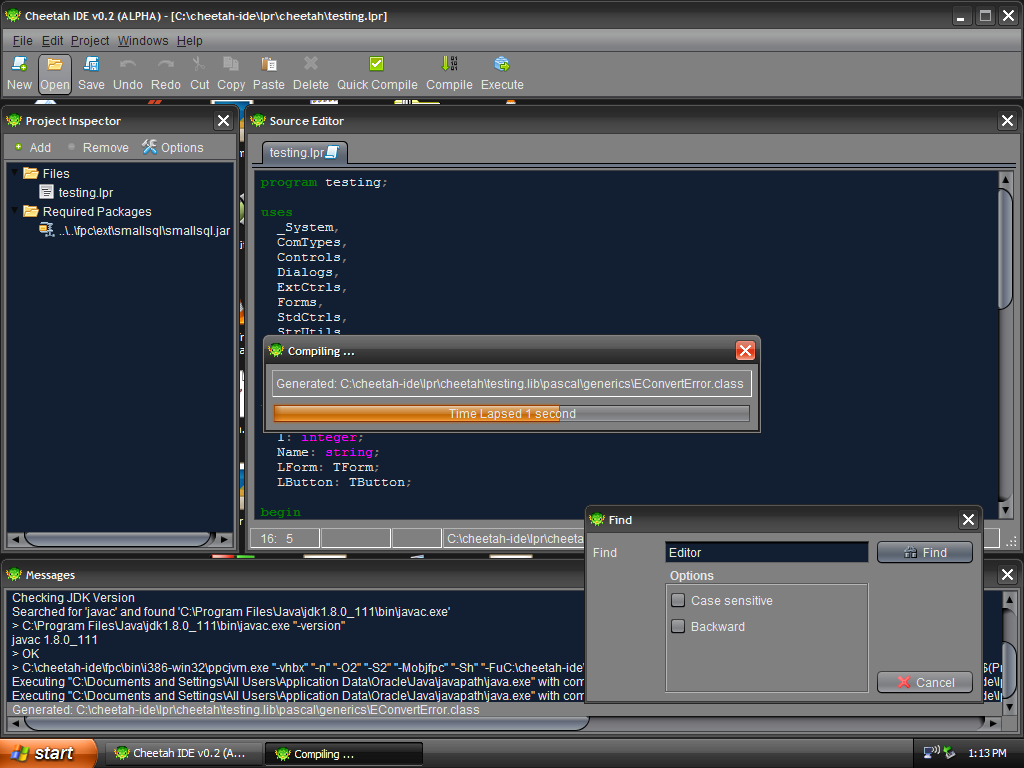Click the Find text input field

tap(766, 552)
